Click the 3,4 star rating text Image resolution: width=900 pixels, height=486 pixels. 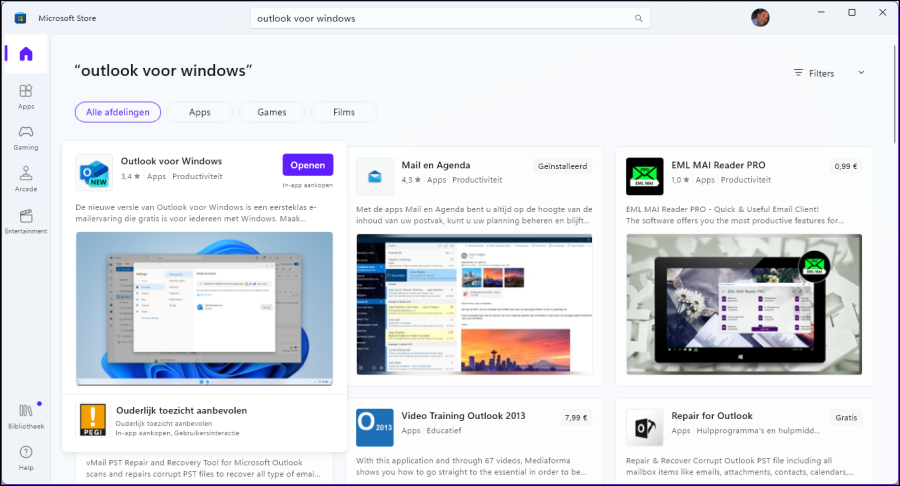(x=130, y=176)
